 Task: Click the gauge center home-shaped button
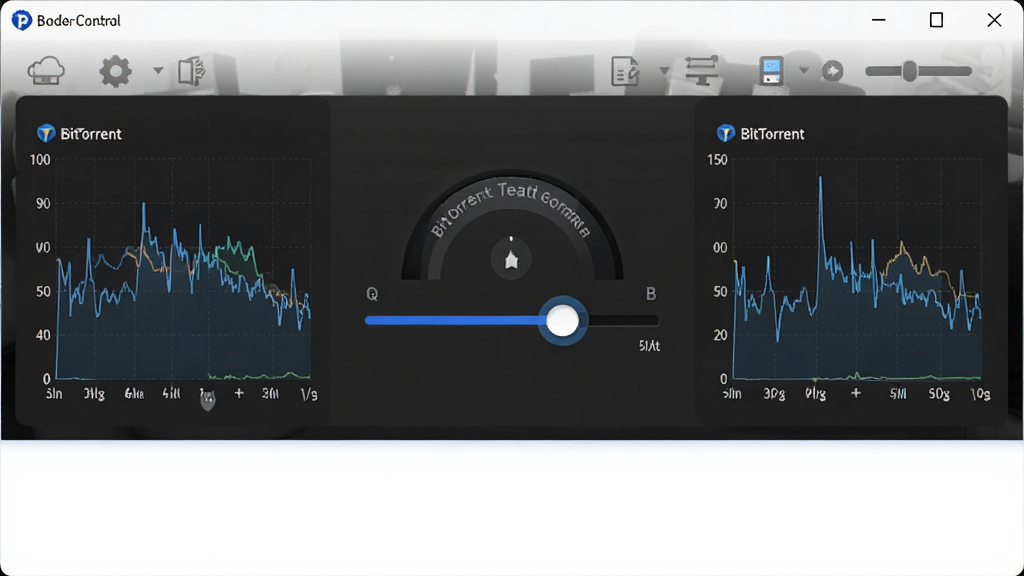pos(511,259)
